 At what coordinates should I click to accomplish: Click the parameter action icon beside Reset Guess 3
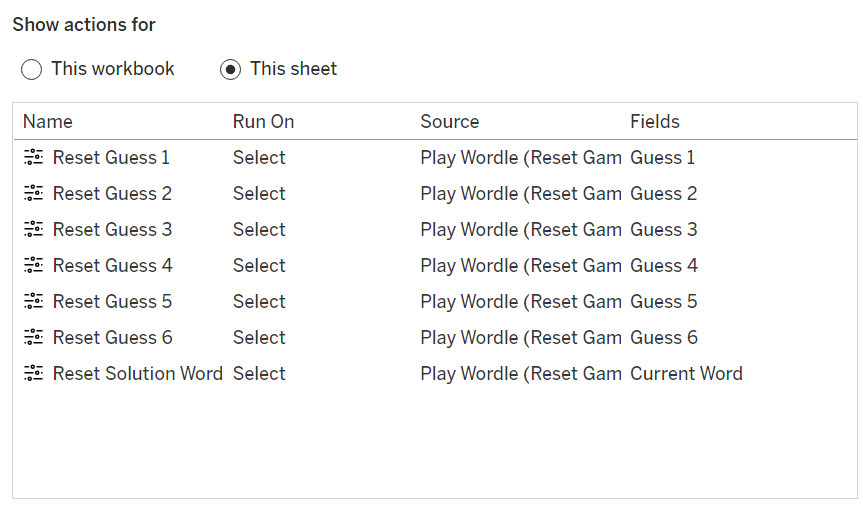click(34, 229)
